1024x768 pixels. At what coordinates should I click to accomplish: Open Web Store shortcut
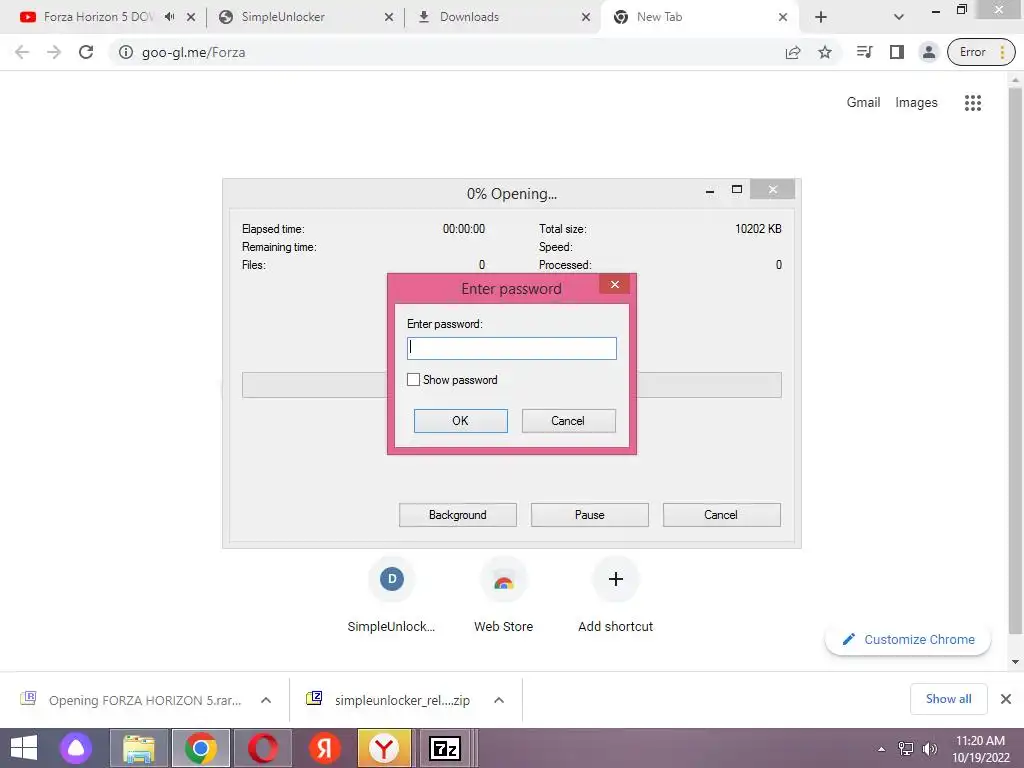click(x=504, y=595)
